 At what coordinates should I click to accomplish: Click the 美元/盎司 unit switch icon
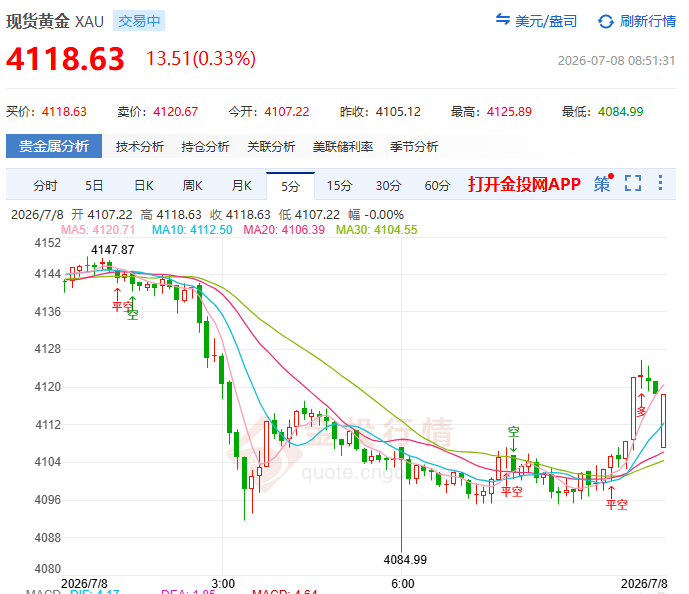tap(503, 19)
